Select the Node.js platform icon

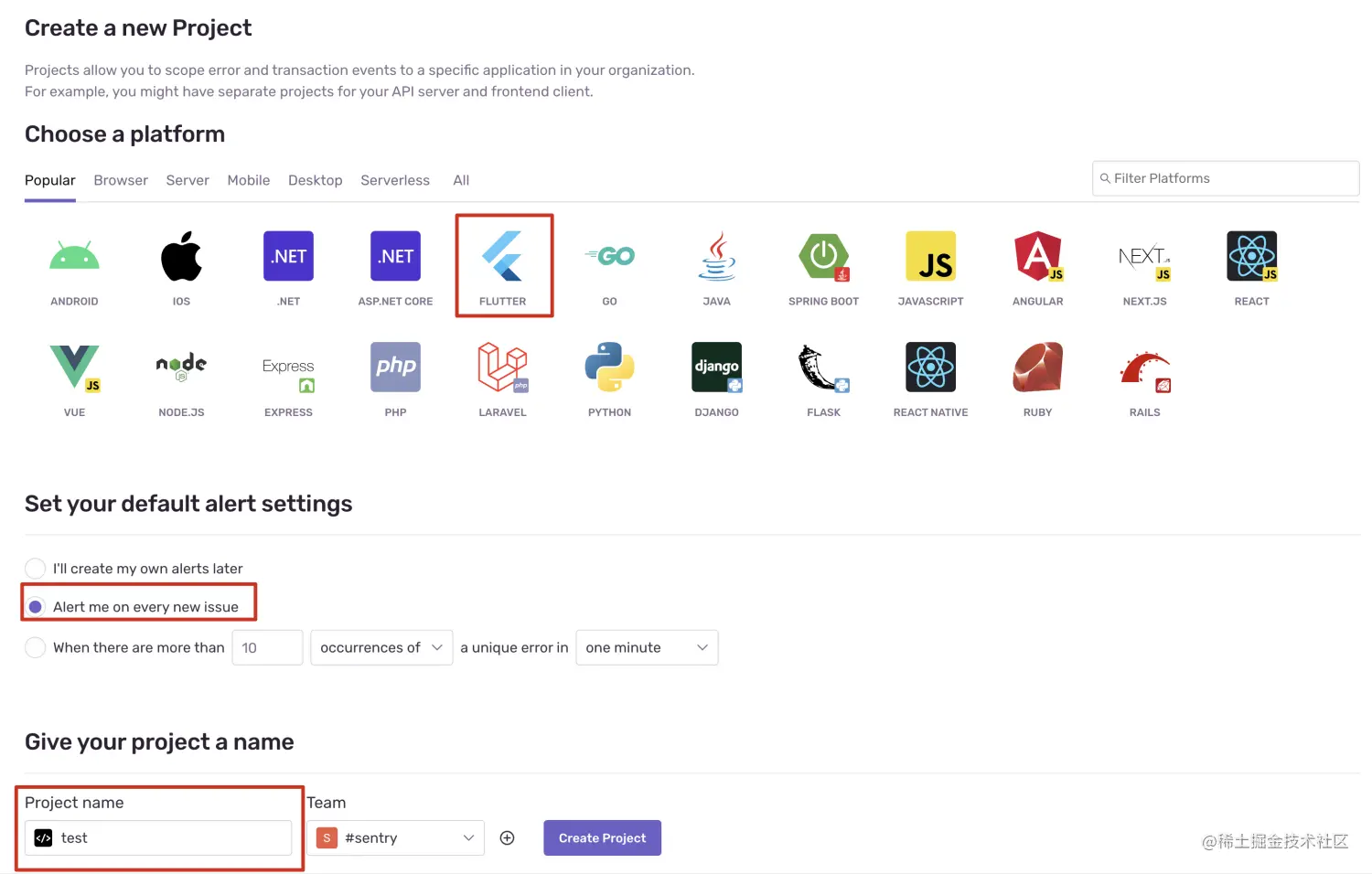[181, 368]
